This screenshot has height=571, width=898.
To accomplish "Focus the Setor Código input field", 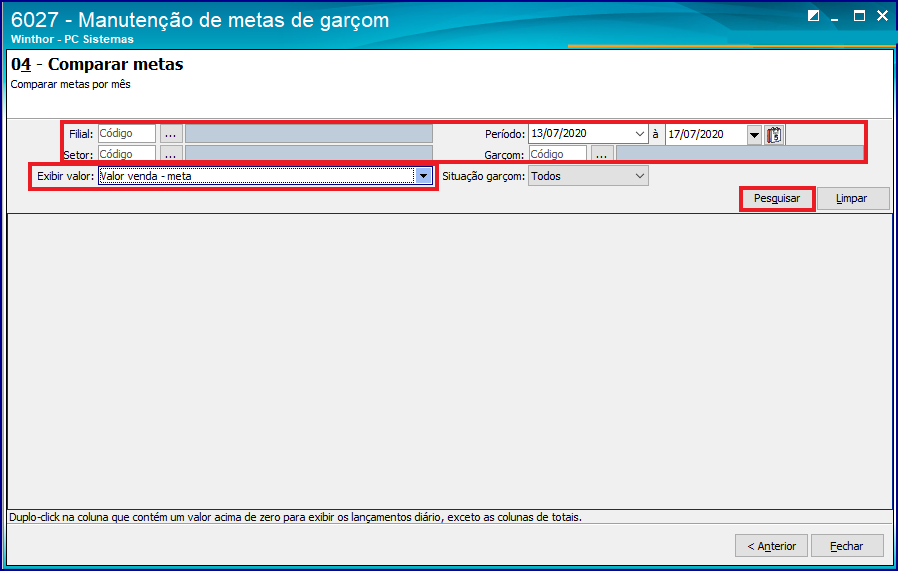I will pos(127,153).
